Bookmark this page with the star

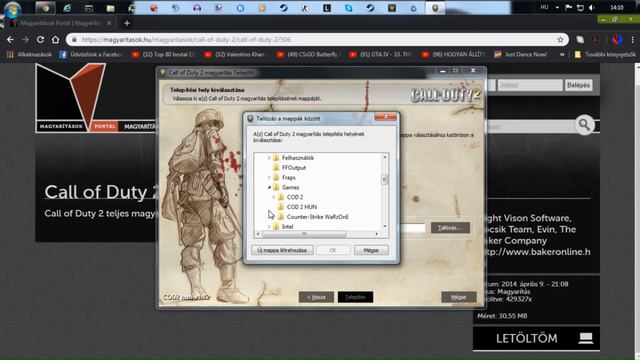point(560,40)
